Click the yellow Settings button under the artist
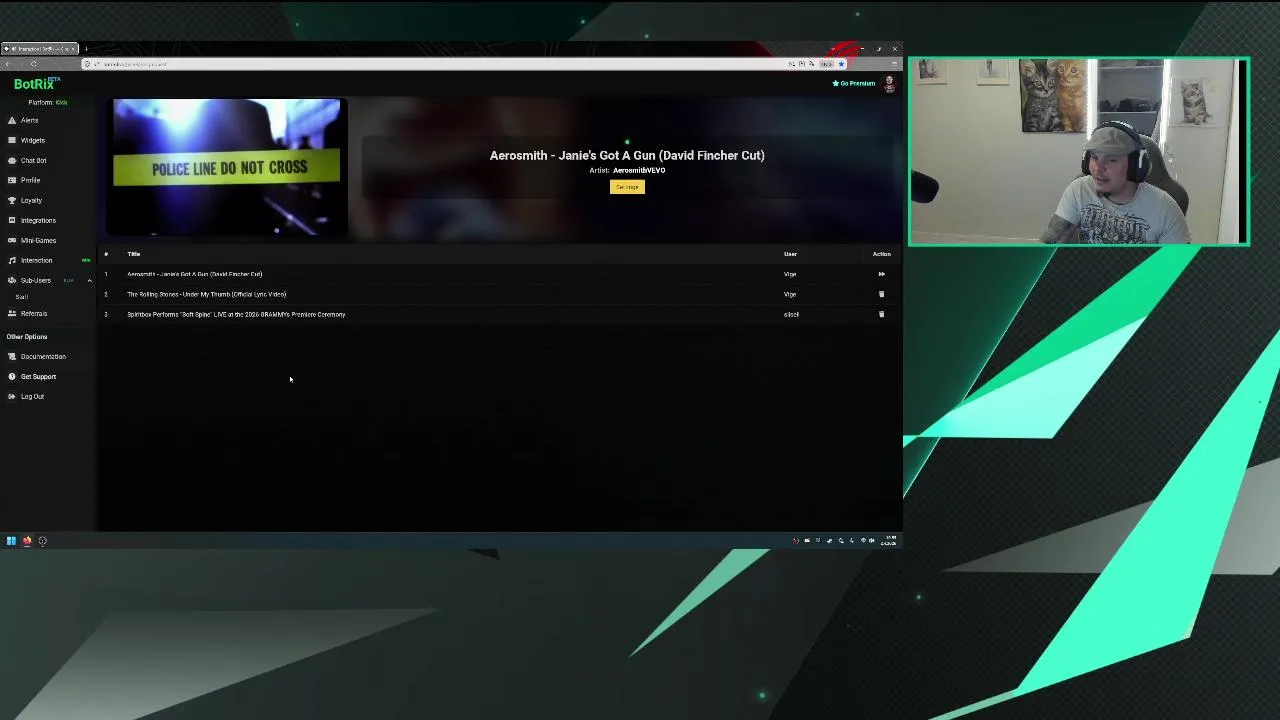 [x=627, y=187]
